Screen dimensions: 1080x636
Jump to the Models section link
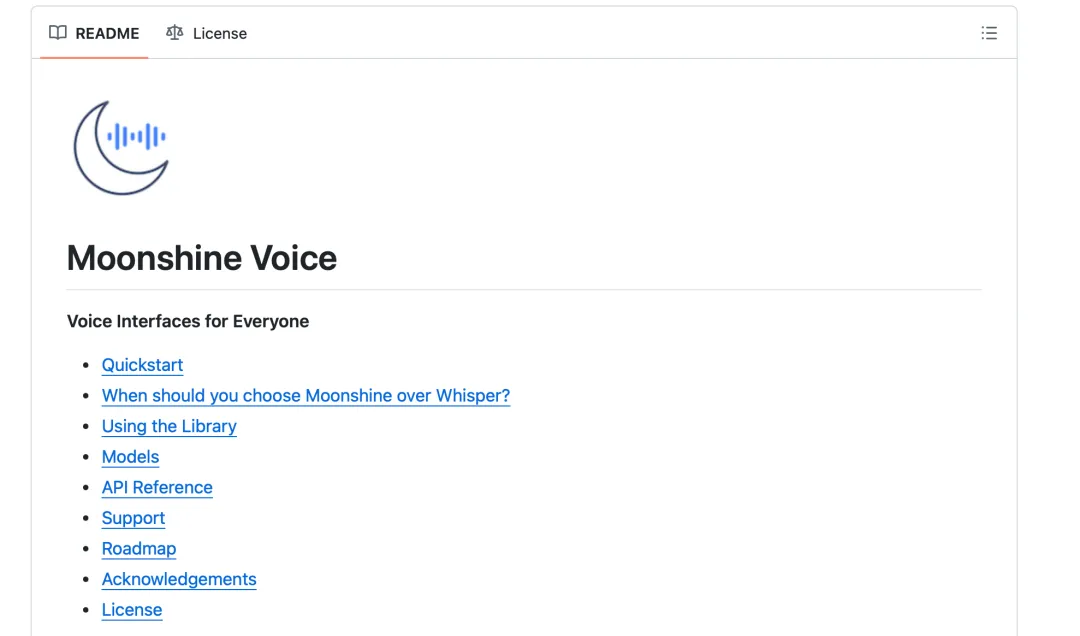coord(130,457)
